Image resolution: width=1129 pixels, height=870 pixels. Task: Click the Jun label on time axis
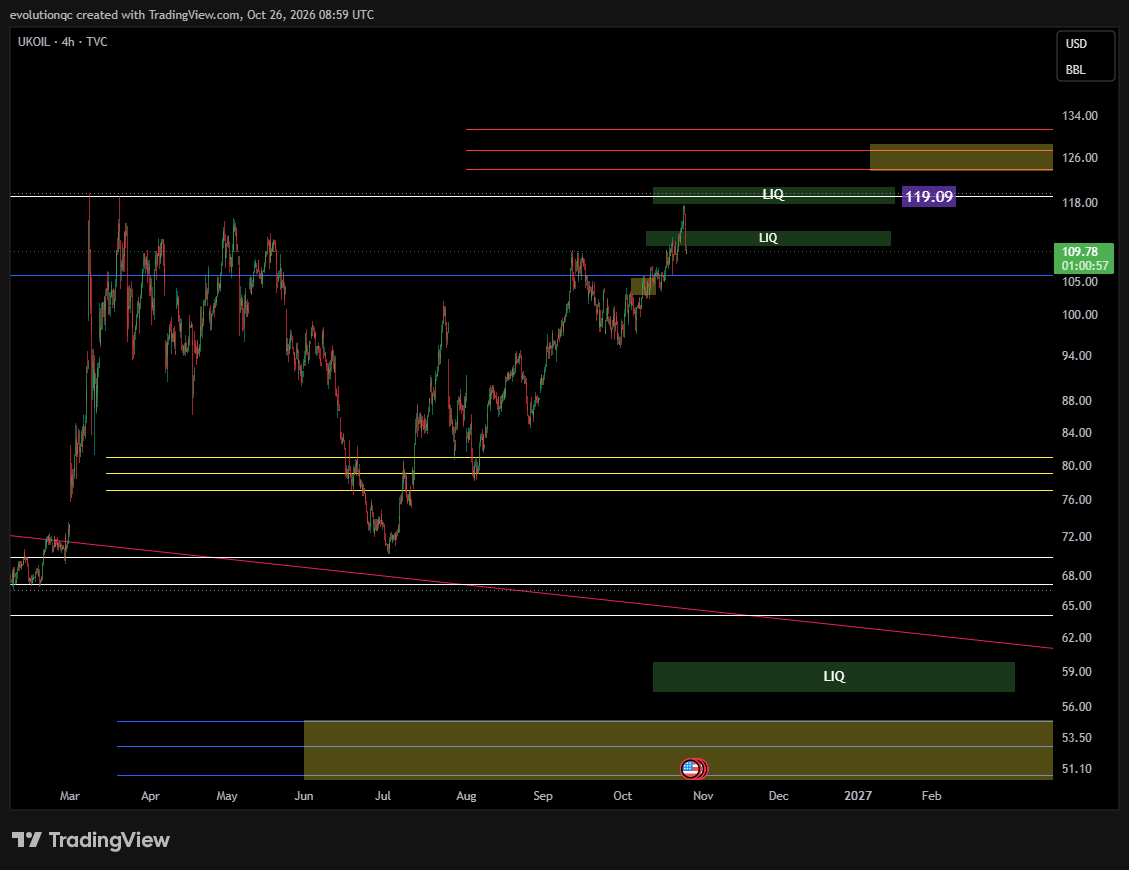[x=304, y=796]
